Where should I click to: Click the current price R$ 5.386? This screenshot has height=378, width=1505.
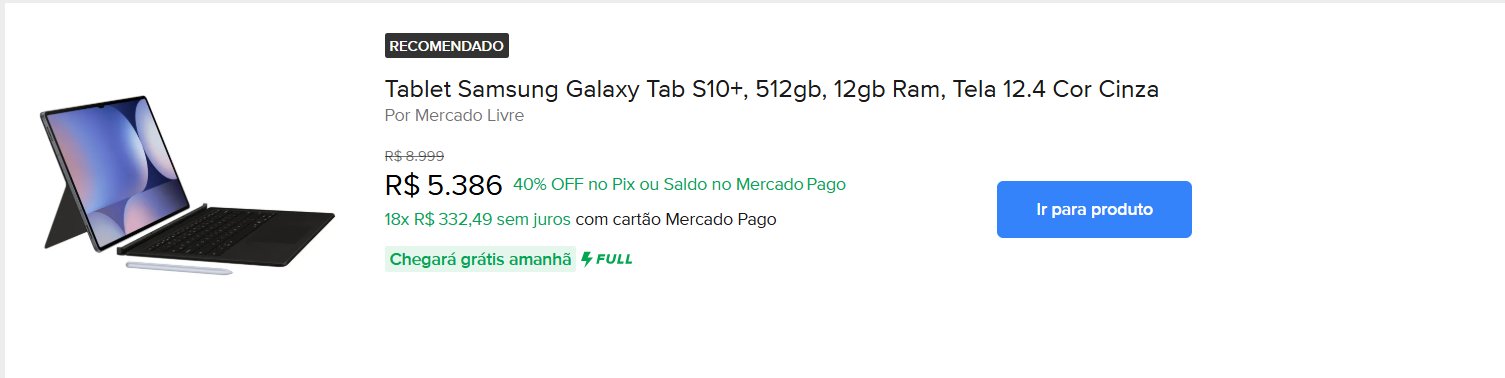pos(443,186)
